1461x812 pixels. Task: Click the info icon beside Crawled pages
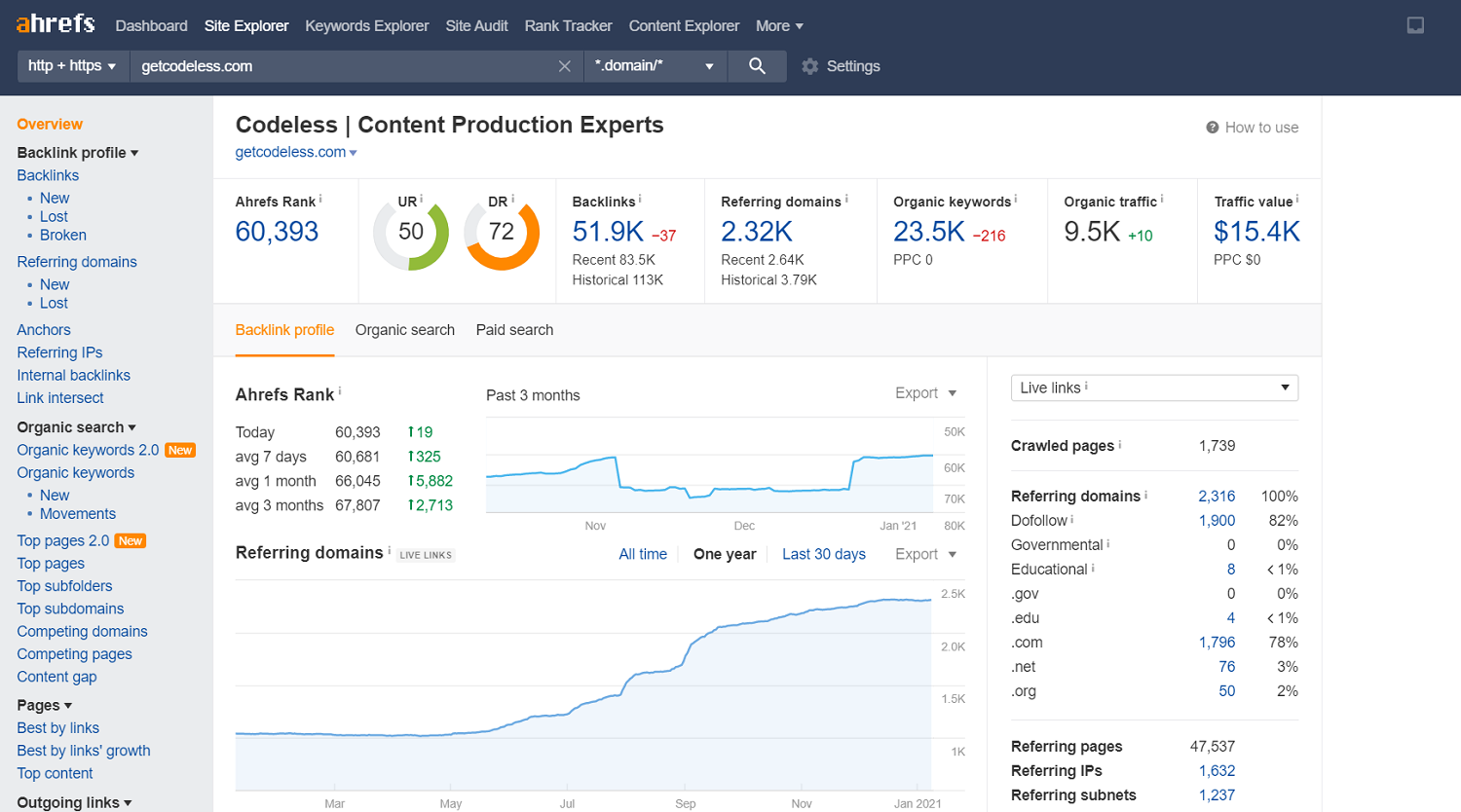1120,444
